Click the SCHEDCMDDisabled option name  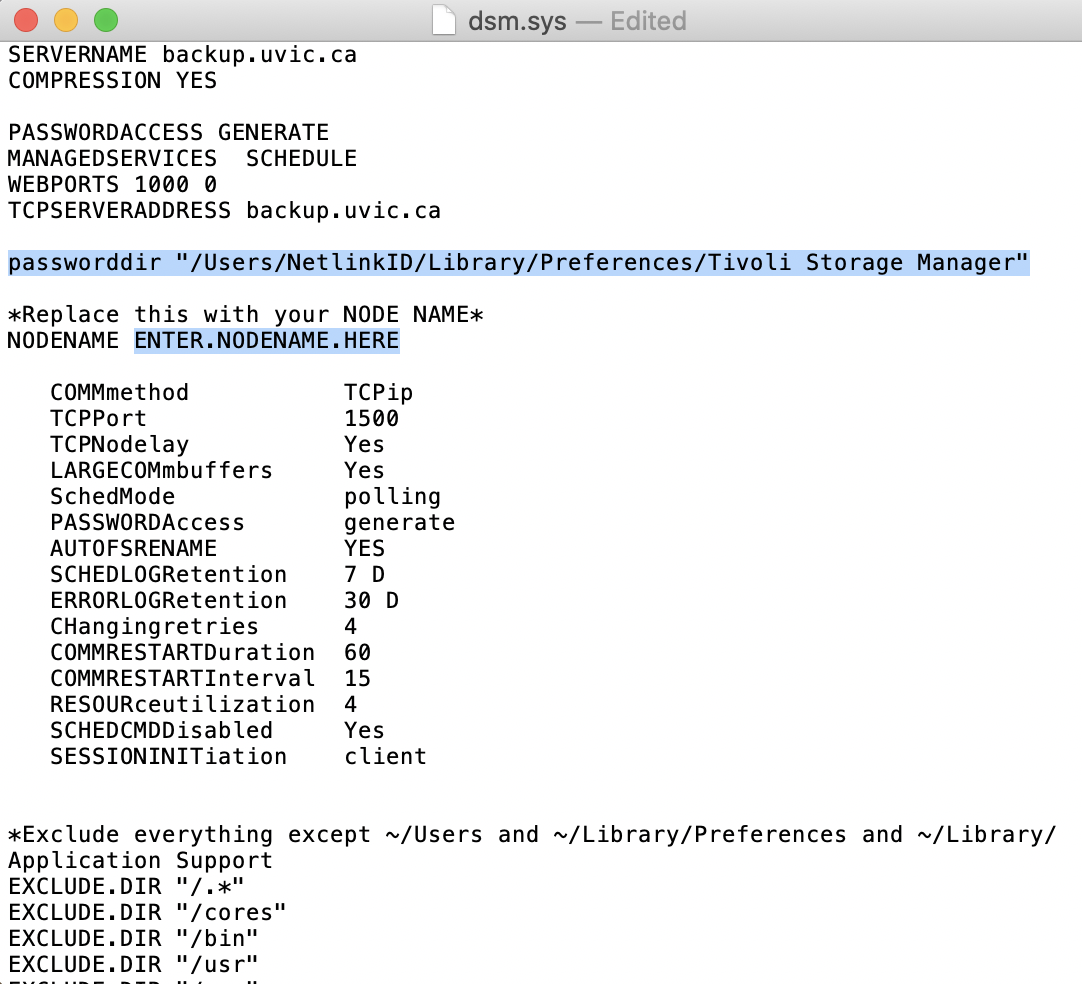tap(161, 731)
